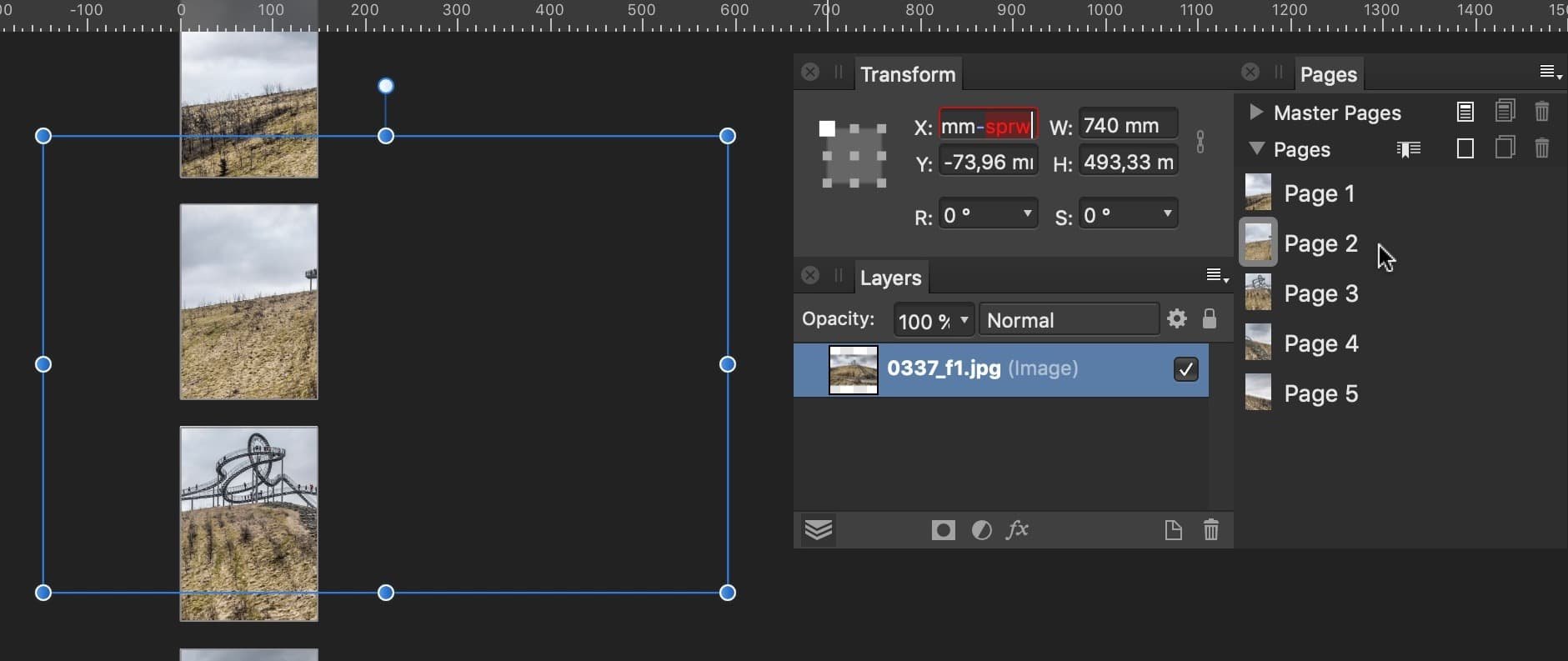Screen dimensions: 1568x661
Task: Switch to the Layers tab
Action: [x=890, y=278]
